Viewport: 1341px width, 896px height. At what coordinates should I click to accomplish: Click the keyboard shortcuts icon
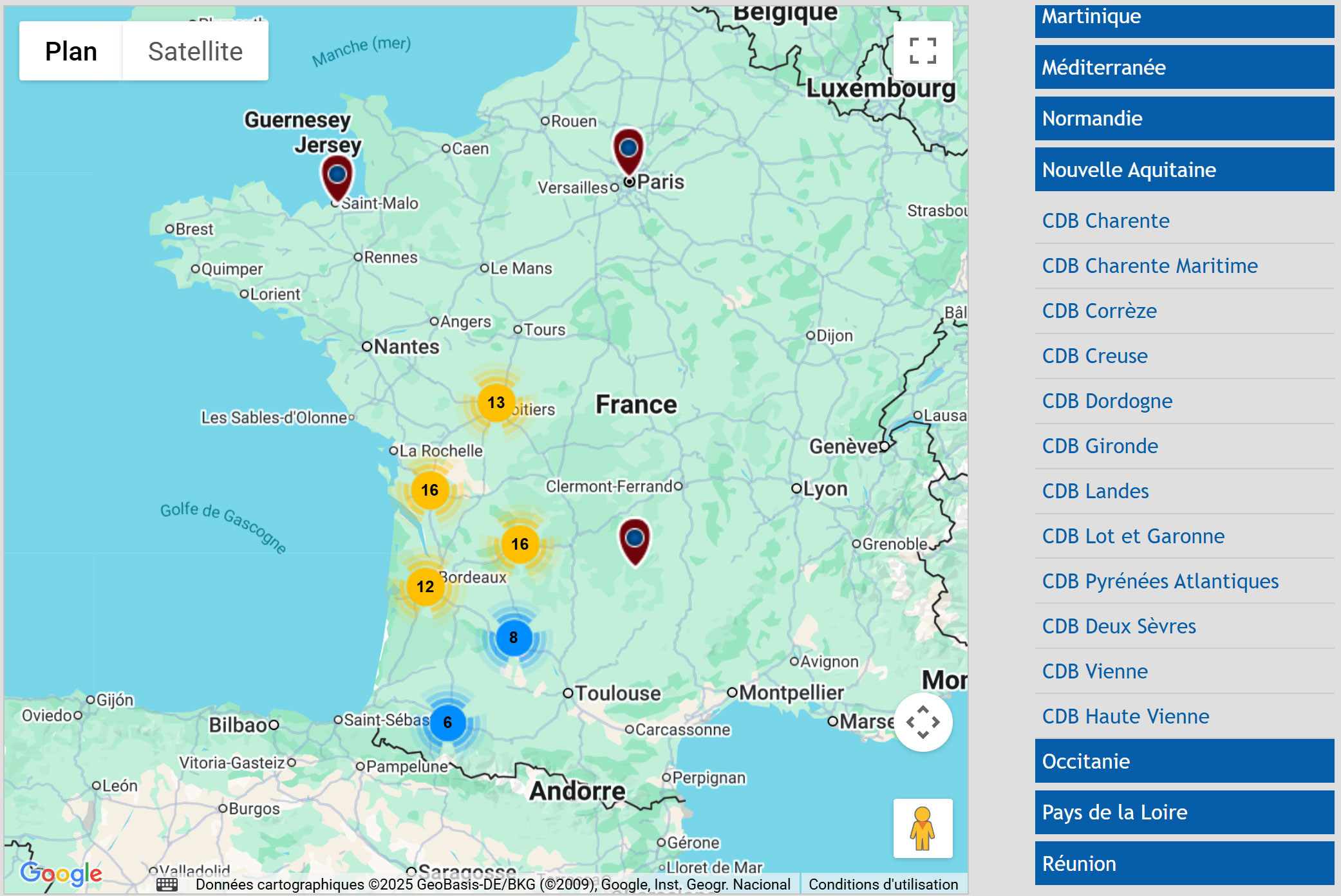click(167, 884)
